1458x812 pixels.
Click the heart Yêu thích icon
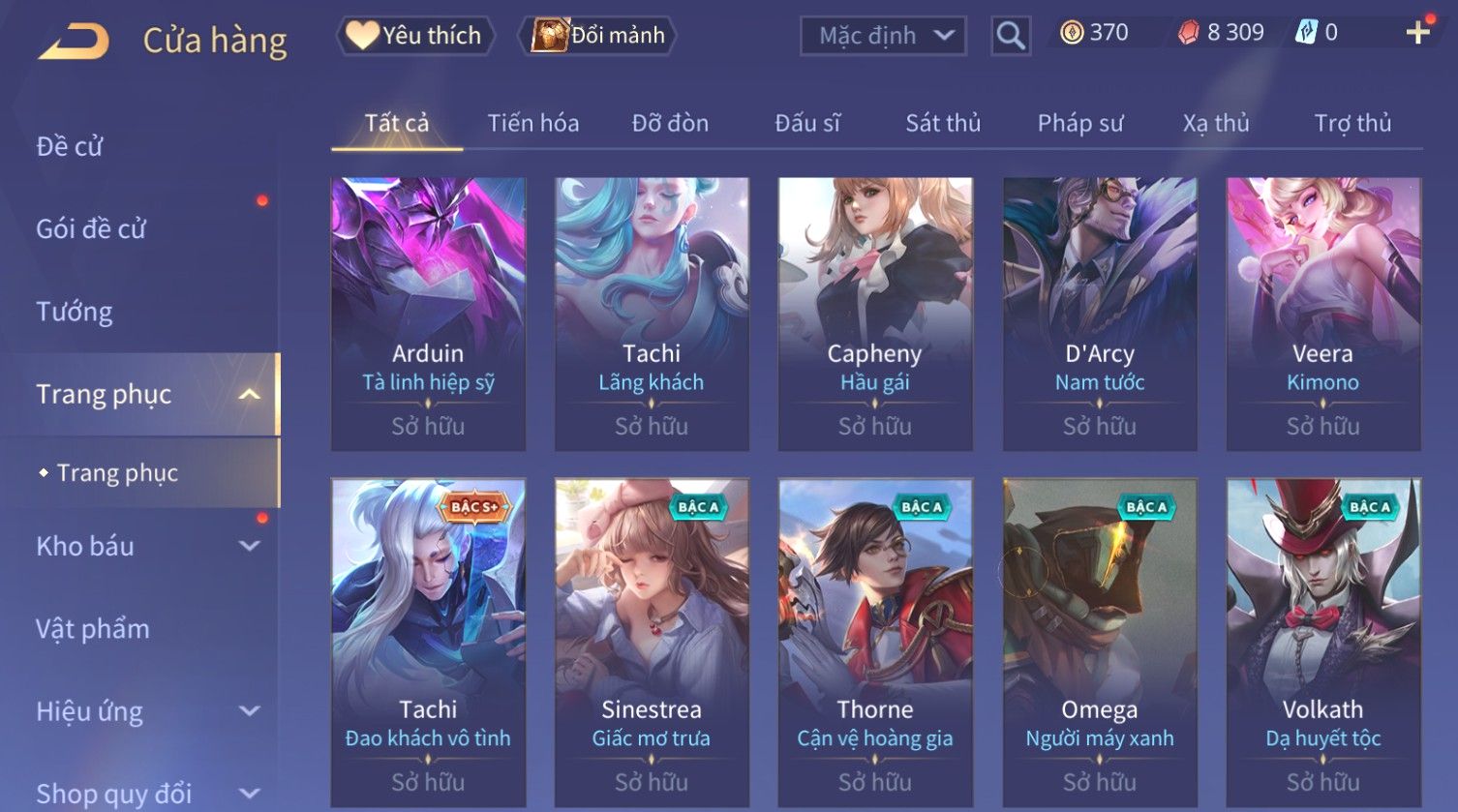[362, 36]
